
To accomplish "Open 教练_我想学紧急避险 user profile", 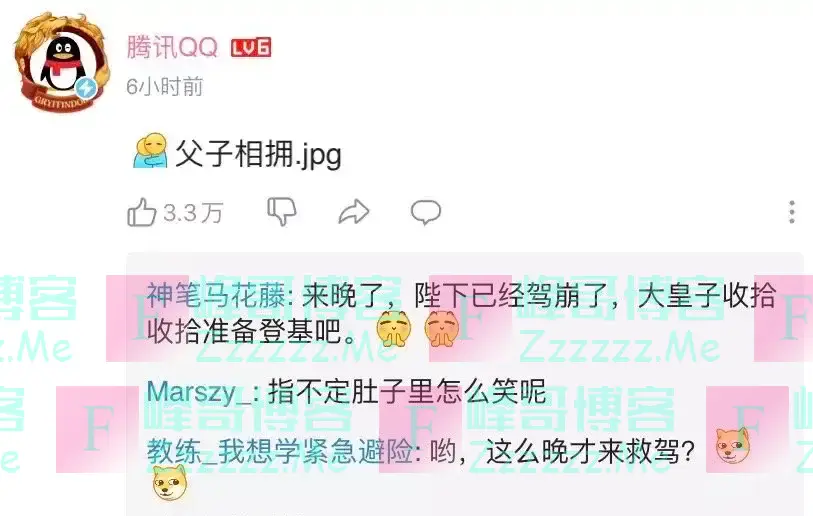I will click(x=279, y=451).
